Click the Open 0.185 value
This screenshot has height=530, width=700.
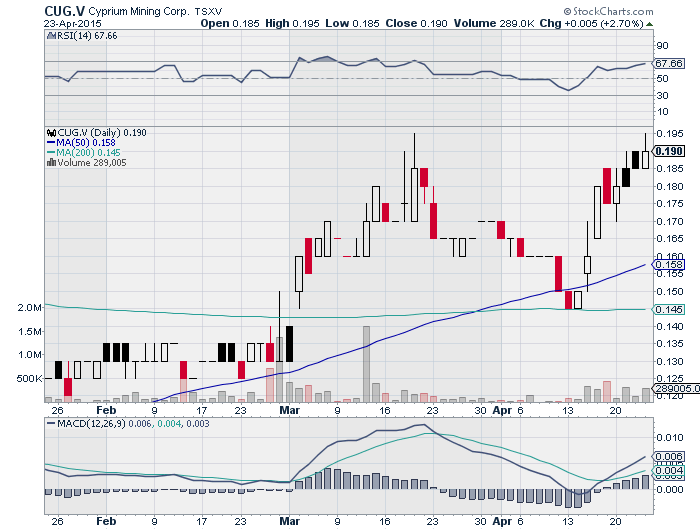[x=230, y=23]
